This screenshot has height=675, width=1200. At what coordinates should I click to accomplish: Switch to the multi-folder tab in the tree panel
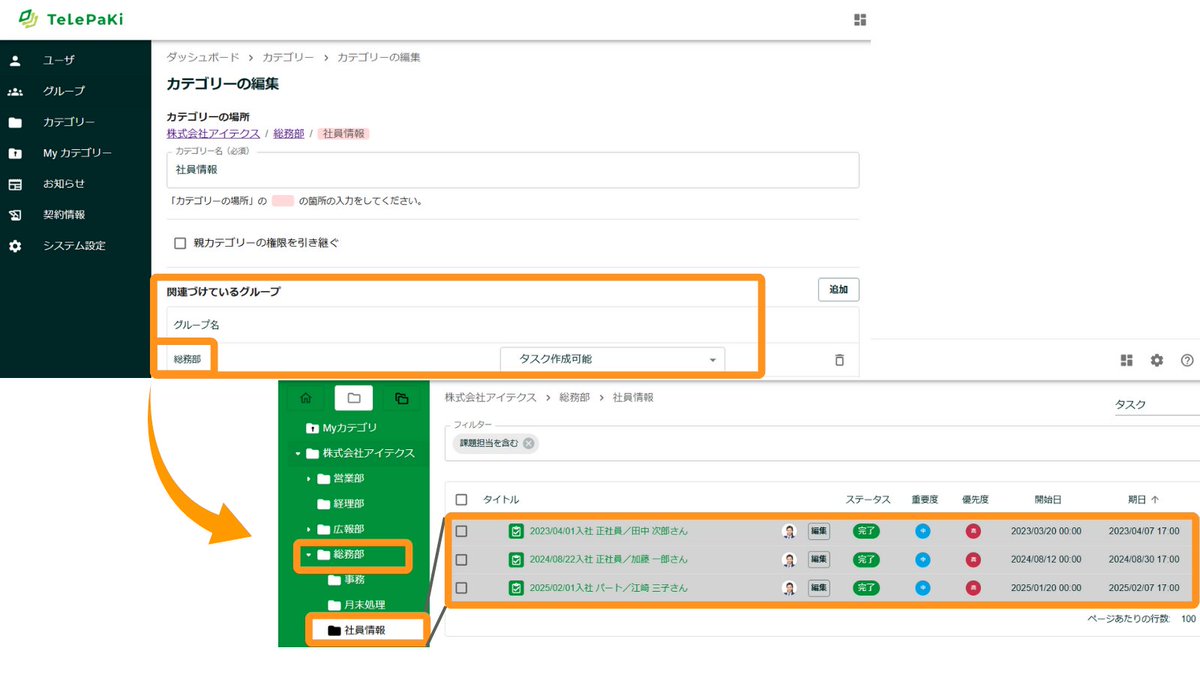pos(402,398)
